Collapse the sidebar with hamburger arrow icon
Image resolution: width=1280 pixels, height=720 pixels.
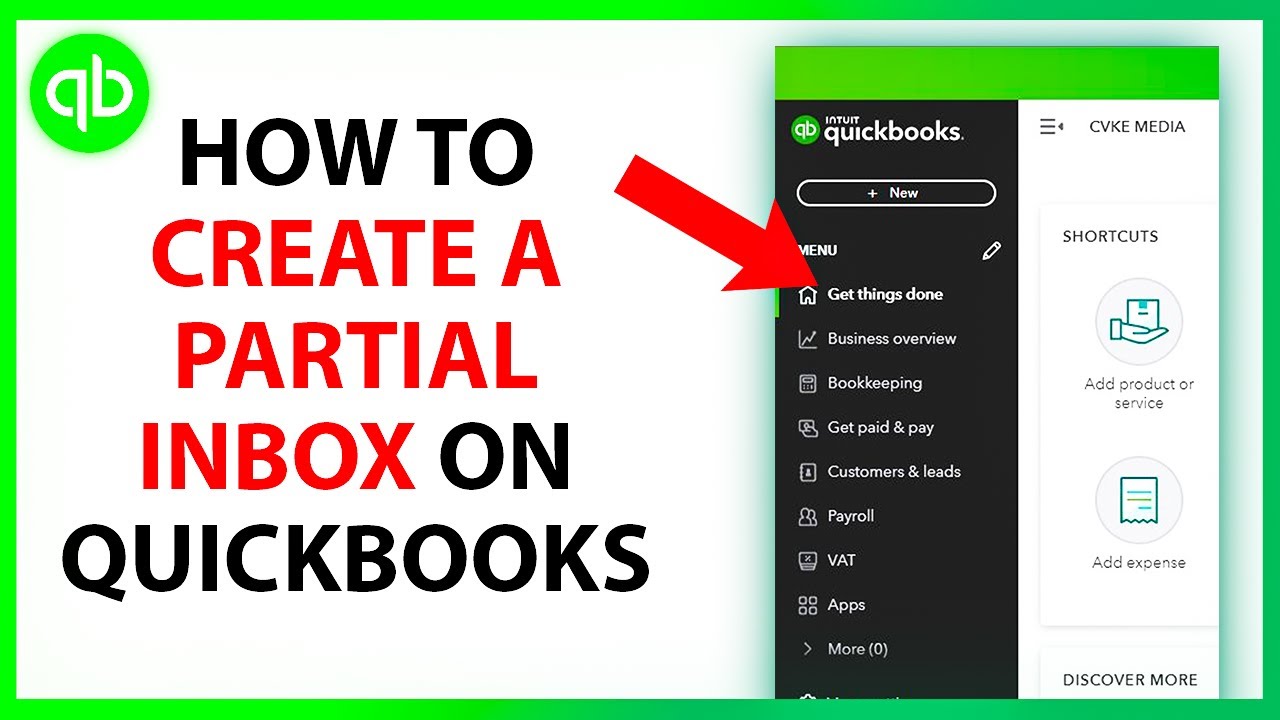[1051, 127]
